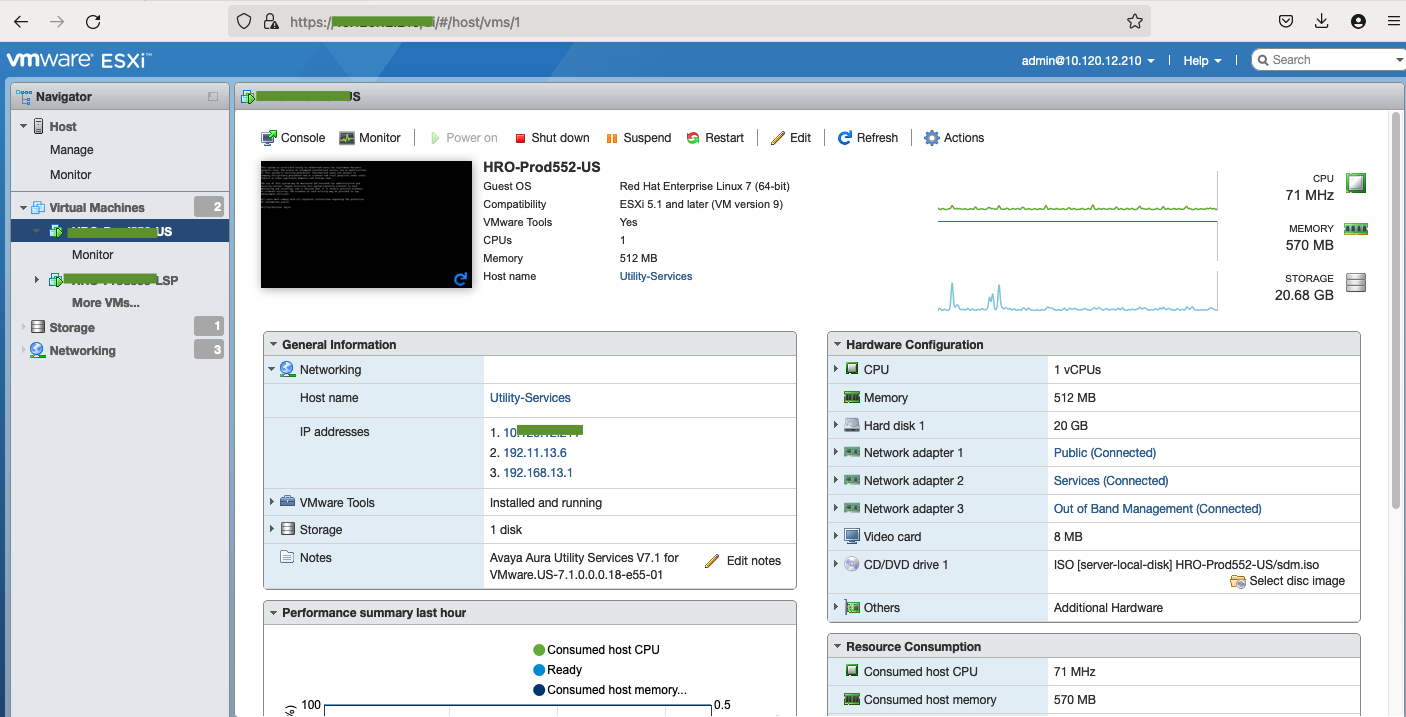Expand the Others hardware row
Image resolution: width=1406 pixels, height=717 pixels.
pyautogui.click(x=836, y=607)
